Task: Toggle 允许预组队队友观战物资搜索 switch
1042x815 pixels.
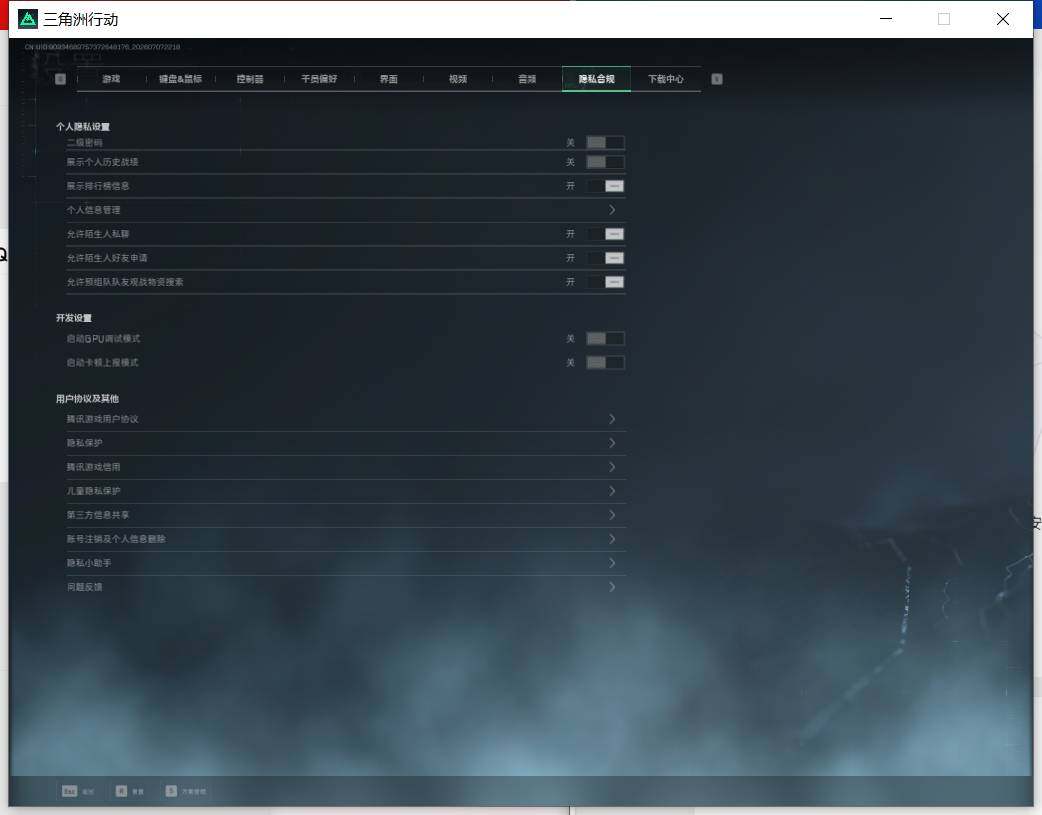Action: [x=605, y=282]
